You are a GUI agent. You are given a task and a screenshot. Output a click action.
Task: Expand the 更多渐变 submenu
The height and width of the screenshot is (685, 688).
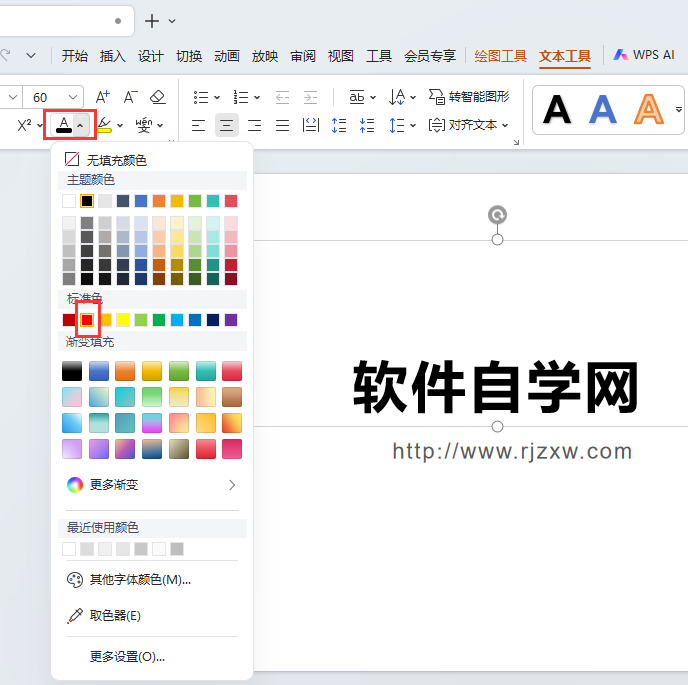[x=152, y=485]
